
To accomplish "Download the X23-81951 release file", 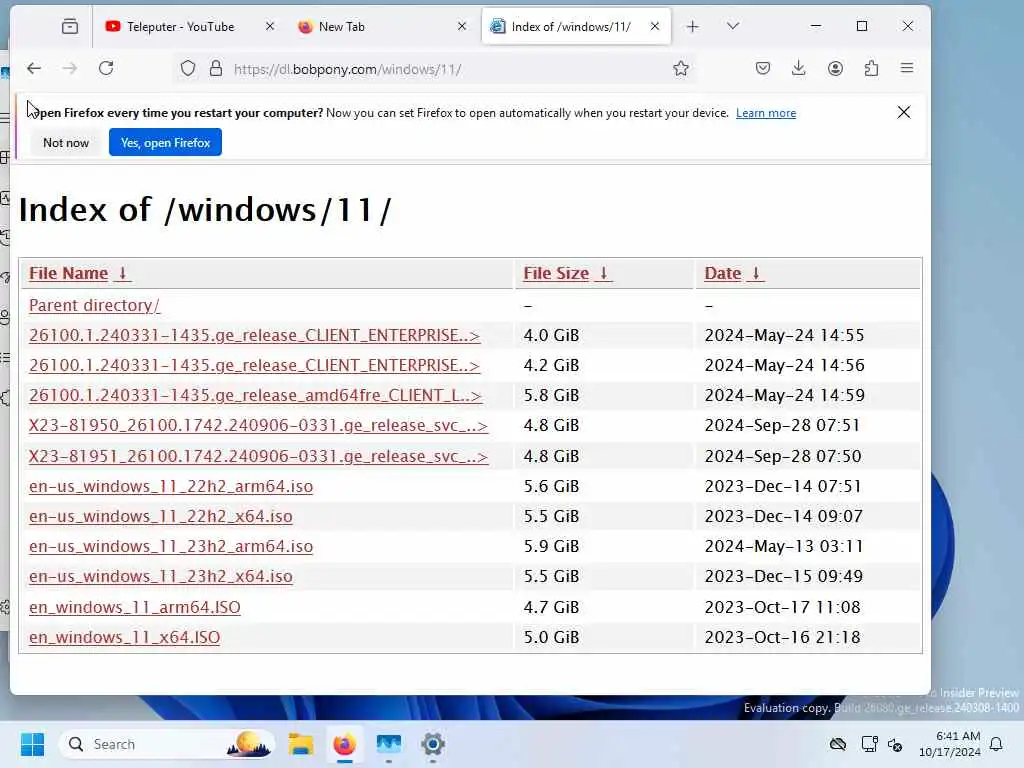I will point(259,456).
